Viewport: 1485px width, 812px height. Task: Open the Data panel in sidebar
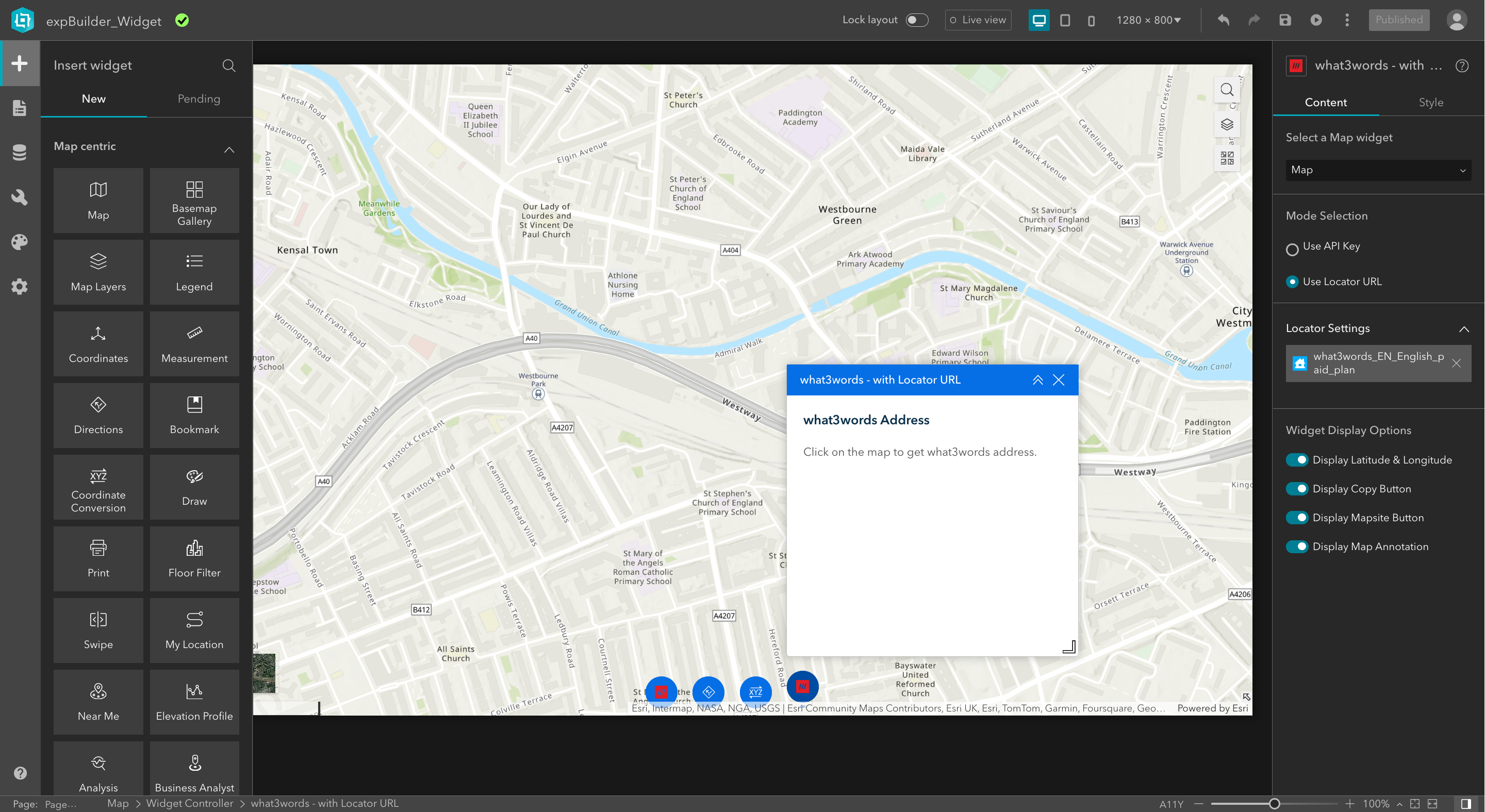pyautogui.click(x=20, y=152)
